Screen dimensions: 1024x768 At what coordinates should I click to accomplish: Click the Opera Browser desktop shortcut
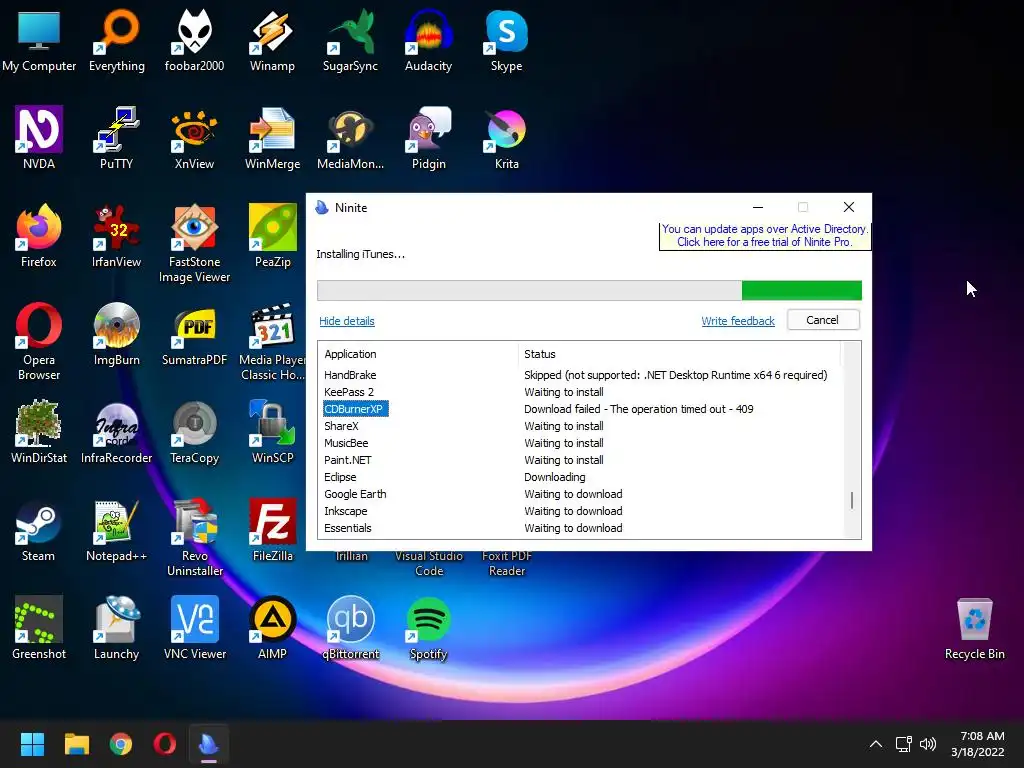click(39, 342)
